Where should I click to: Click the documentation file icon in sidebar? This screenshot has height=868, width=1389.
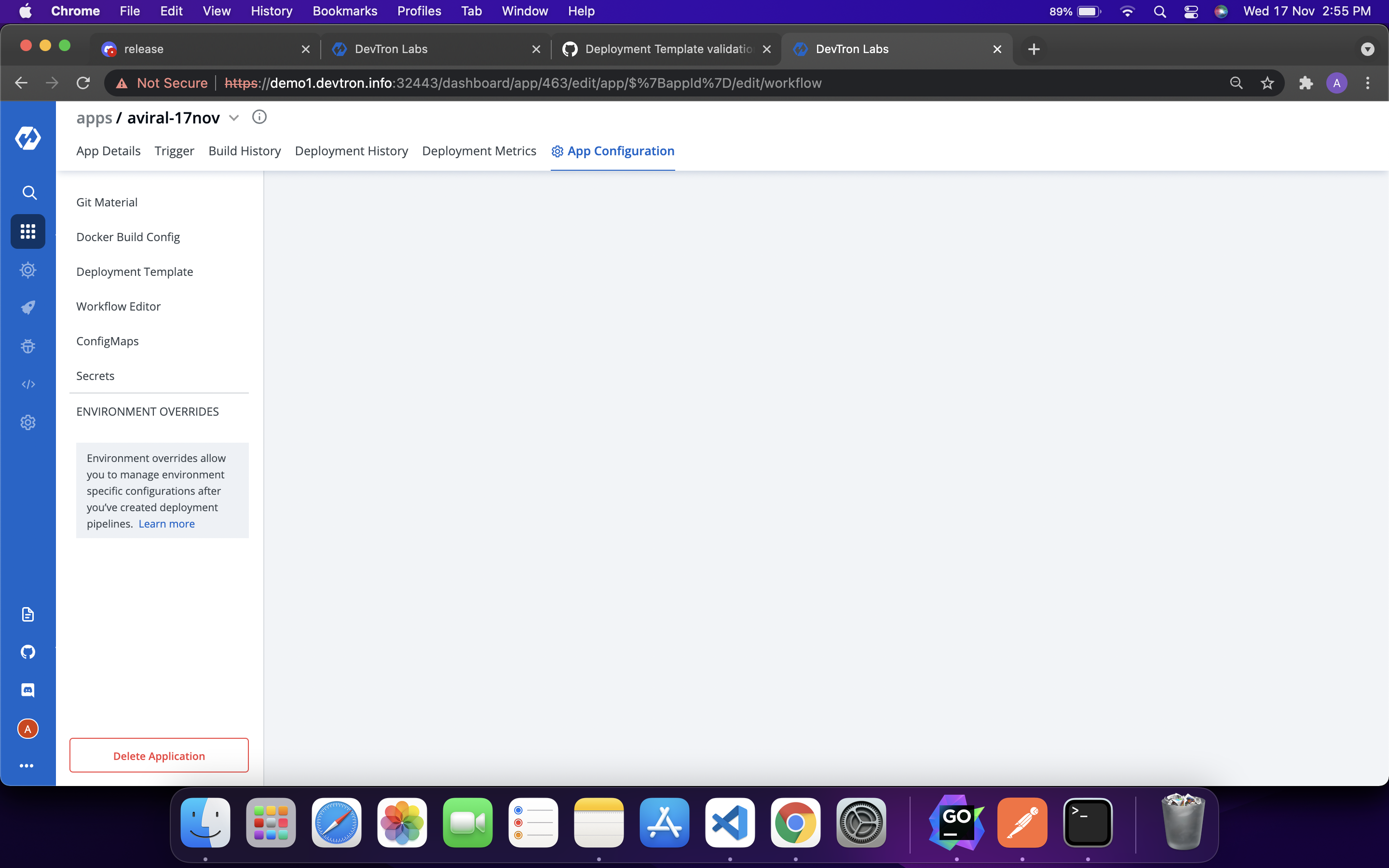(27, 614)
